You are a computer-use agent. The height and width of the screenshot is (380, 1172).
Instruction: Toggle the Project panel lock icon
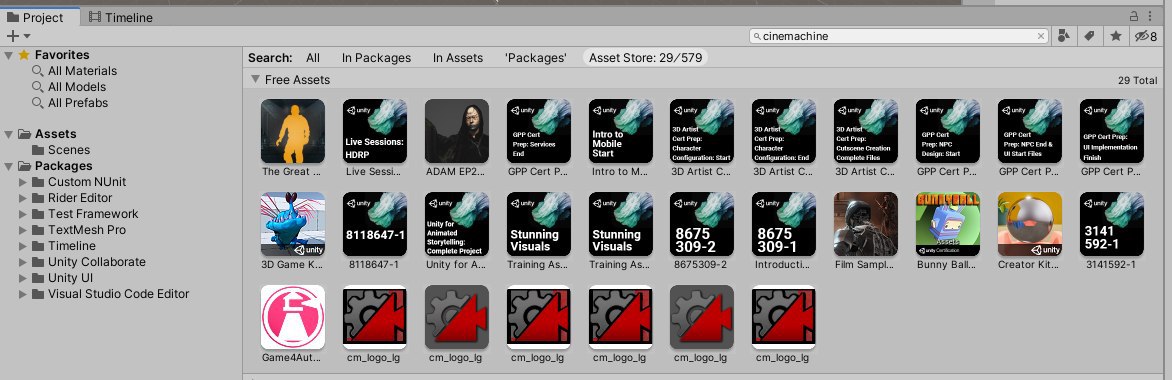pos(1134,16)
